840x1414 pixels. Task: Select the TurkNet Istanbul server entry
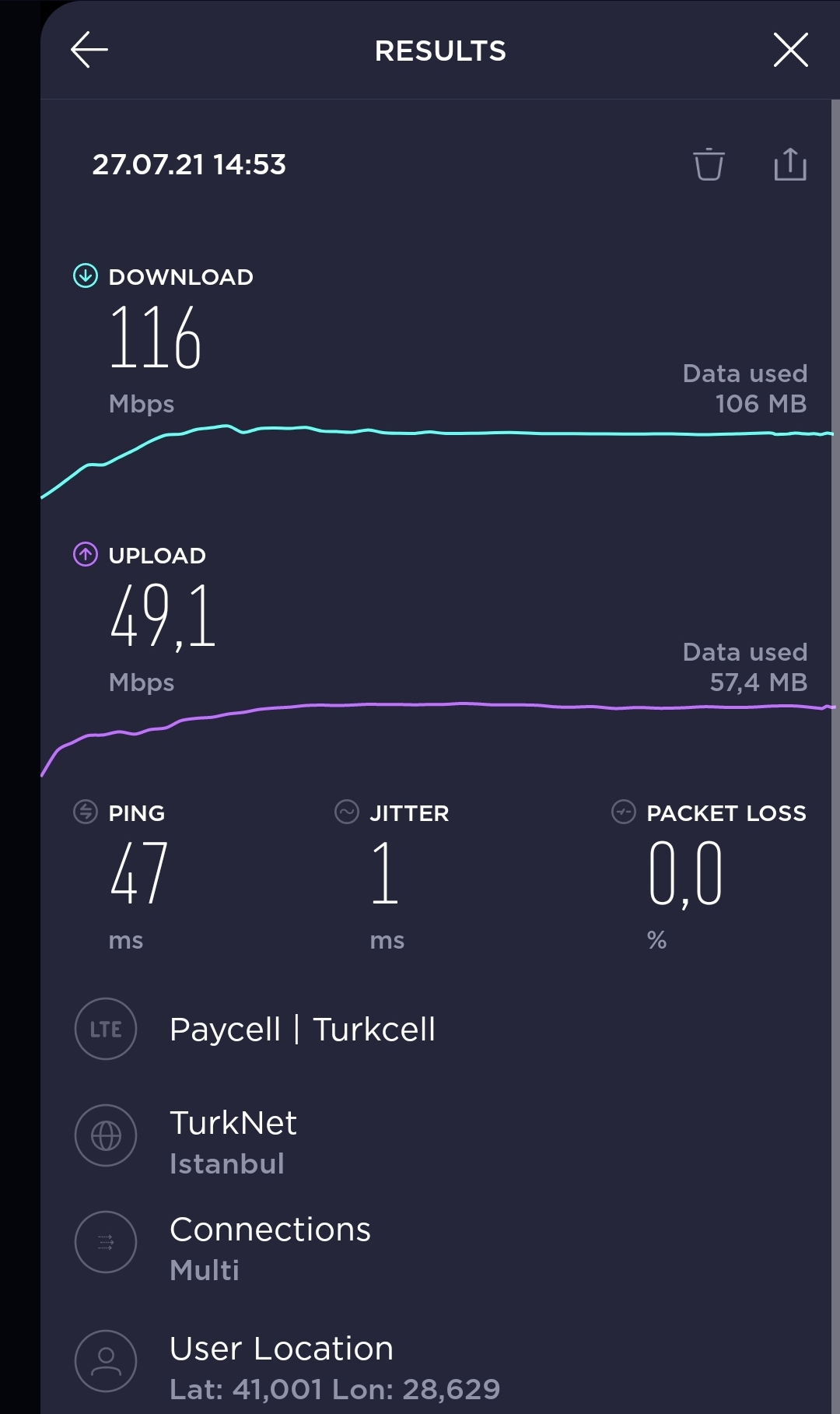(x=233, y=1142)
